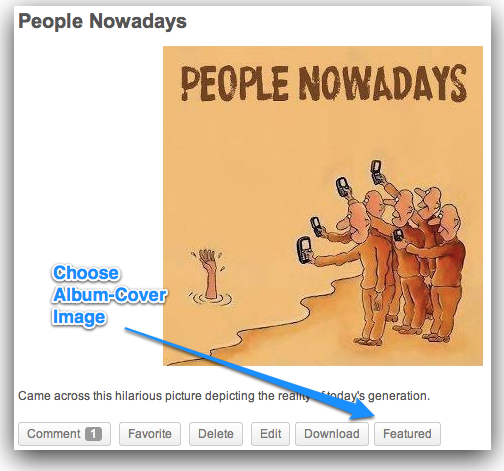
Task: Click the blue arrowhead near Featured
Action: (362, 408)
